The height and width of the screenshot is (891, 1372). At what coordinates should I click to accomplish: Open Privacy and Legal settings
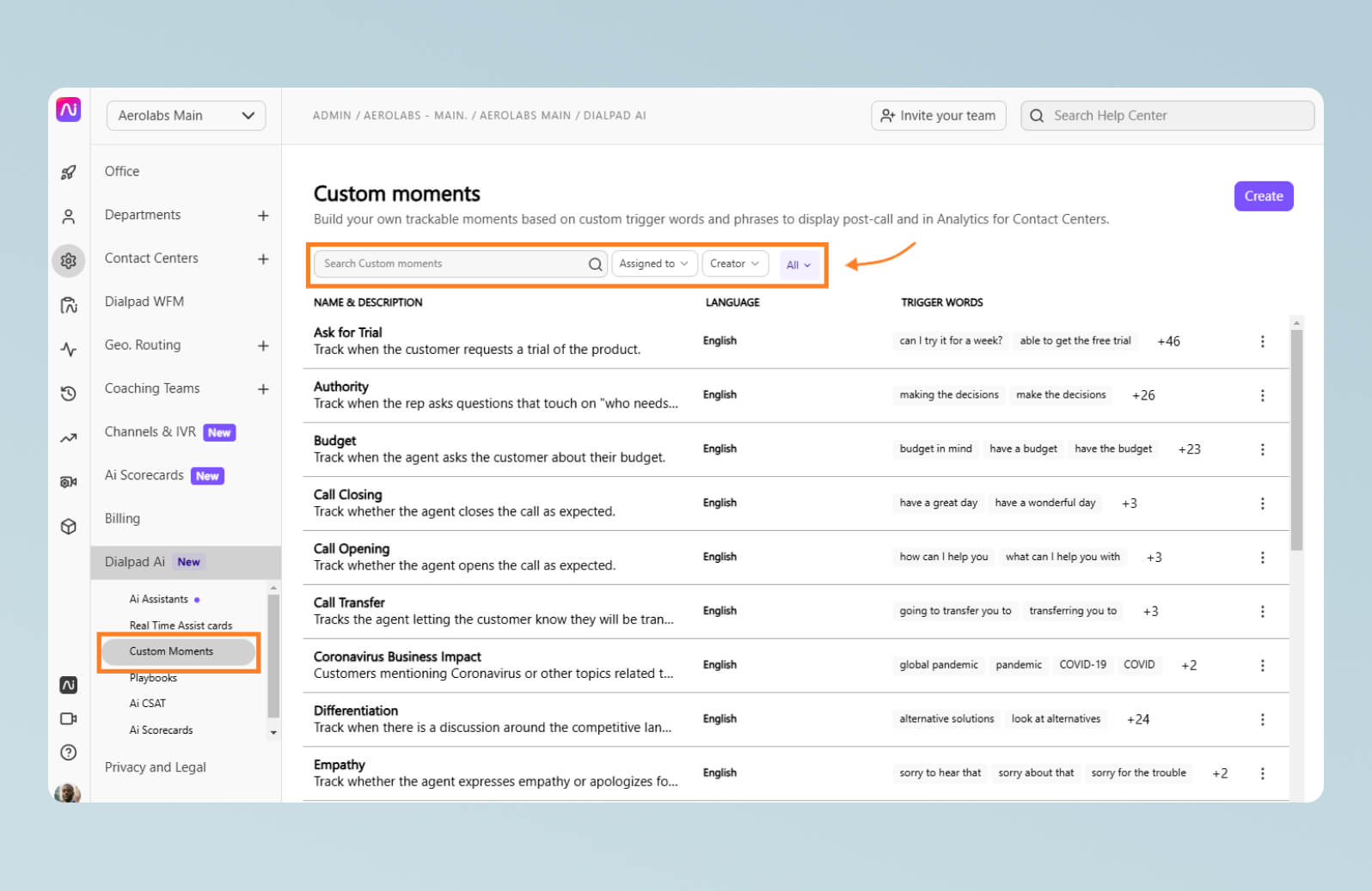(156, 767)
